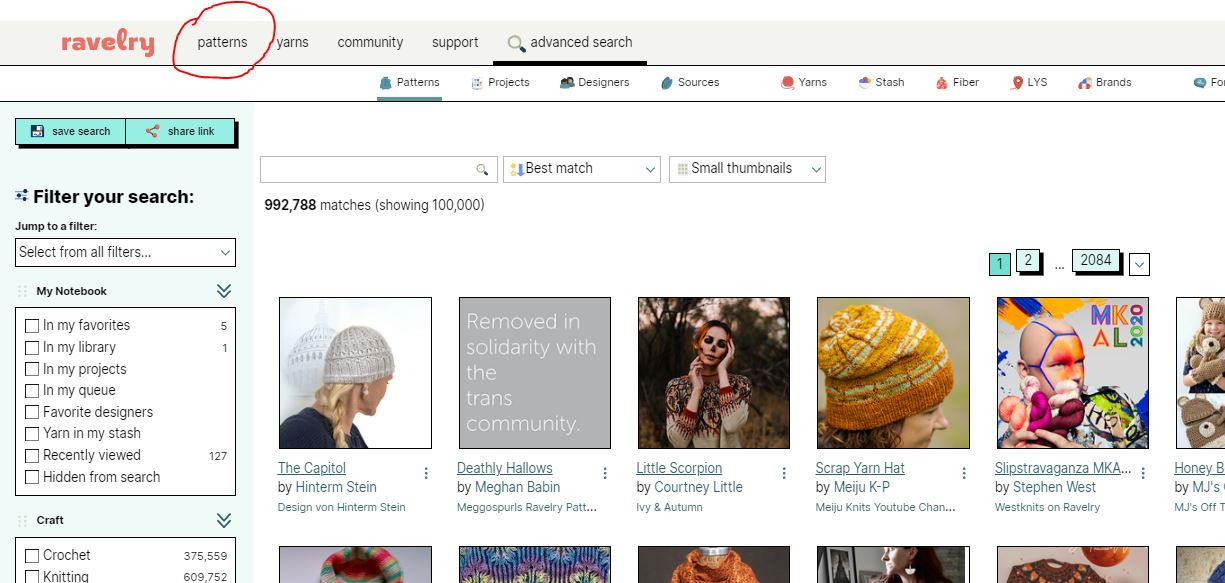
Task: Check the Recently viewed filter
Action: pyautogui.click(x=32, y=456)
